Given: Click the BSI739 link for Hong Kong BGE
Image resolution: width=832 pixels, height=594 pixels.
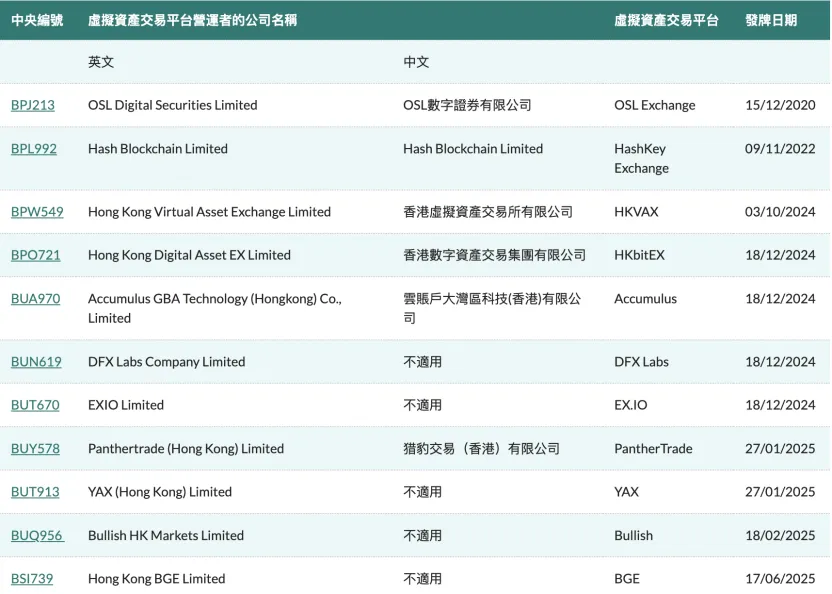Looking at the screenshot, I should [32, 579].
